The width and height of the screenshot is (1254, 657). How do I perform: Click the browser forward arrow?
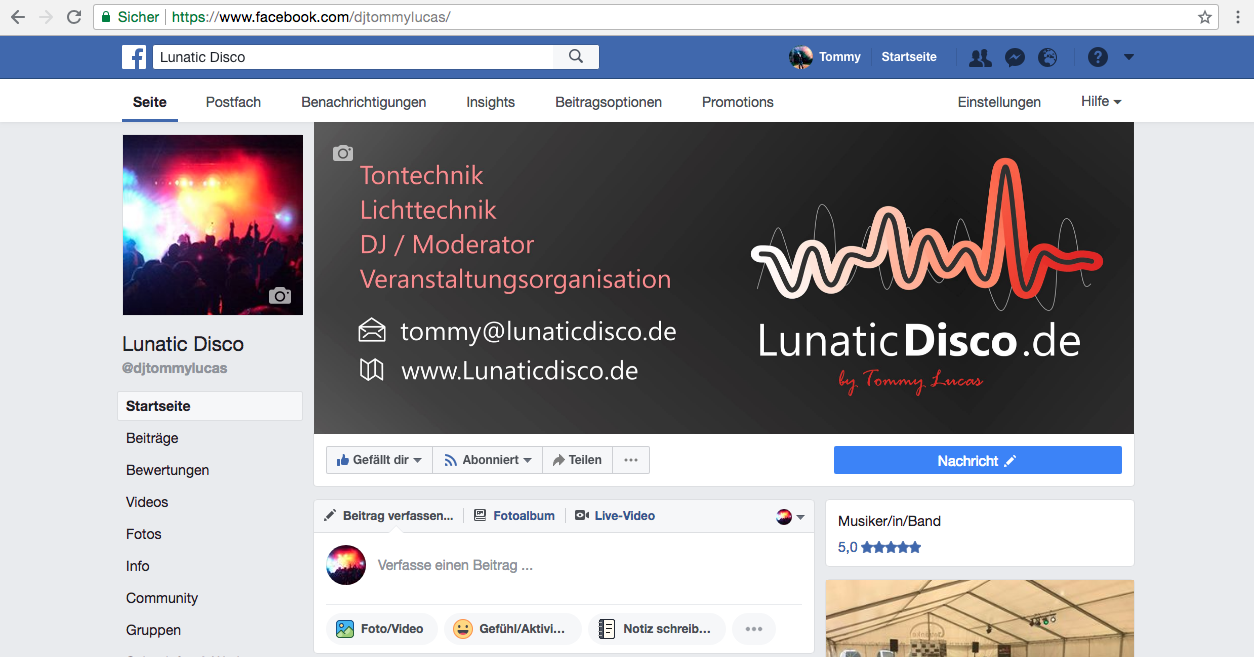click(x=46, y=17)
